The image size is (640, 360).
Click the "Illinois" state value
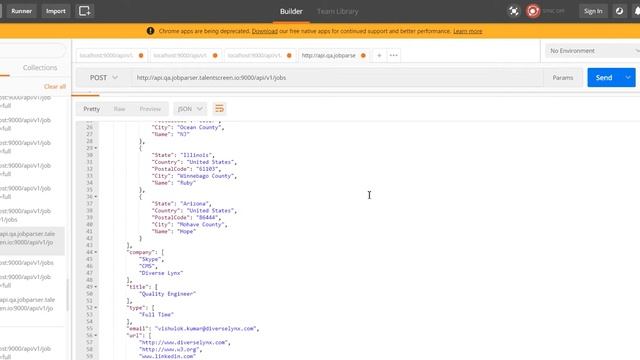click(196, 155)
